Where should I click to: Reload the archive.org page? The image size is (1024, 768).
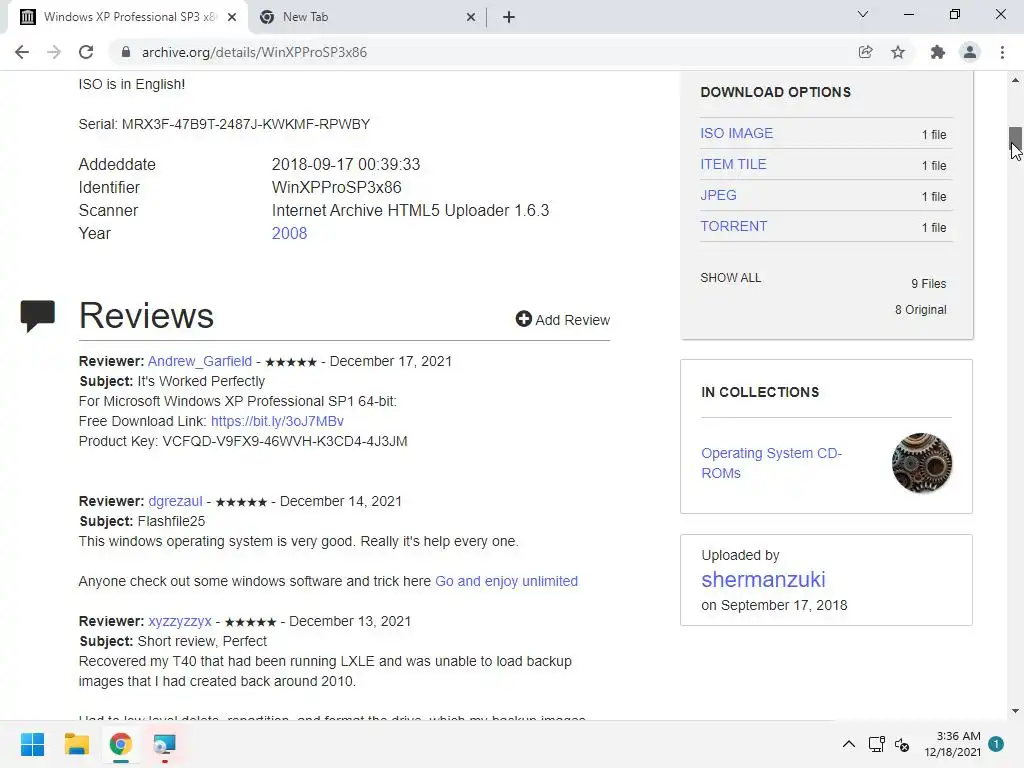(x=86, y=52)
